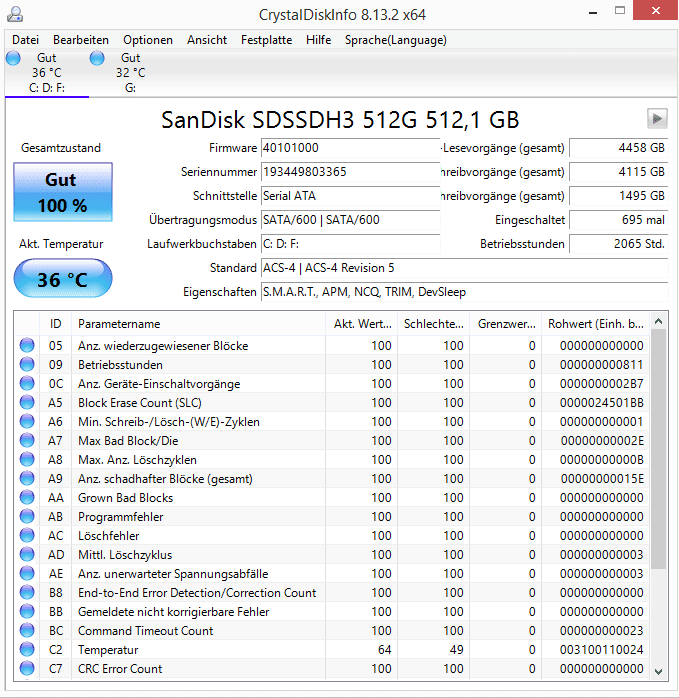Click the 695 mal power-on count value
This screenshot has height=698, width=679.
[618, 220]
